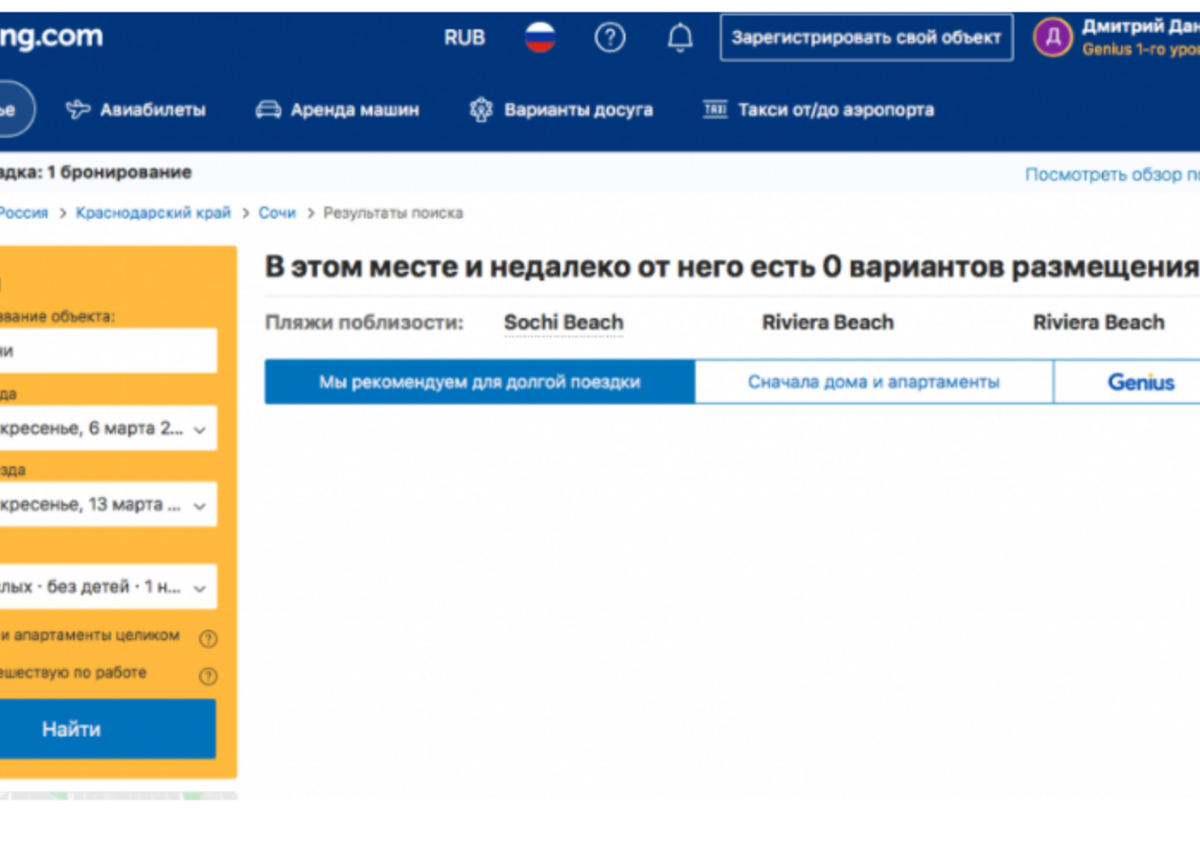Open Аренда машин section
The image size is (1200, 850).
[355, 110]
